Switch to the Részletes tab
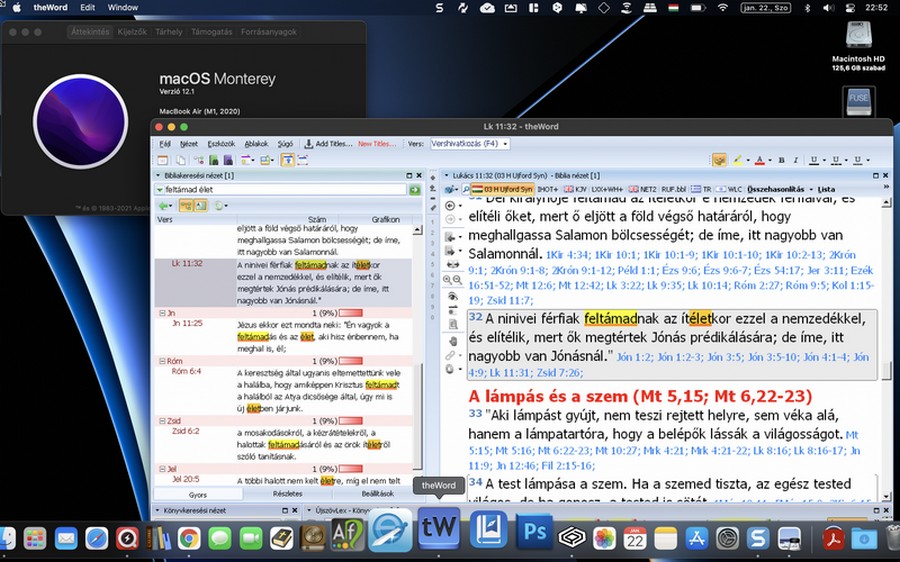 tap(288, 494)
